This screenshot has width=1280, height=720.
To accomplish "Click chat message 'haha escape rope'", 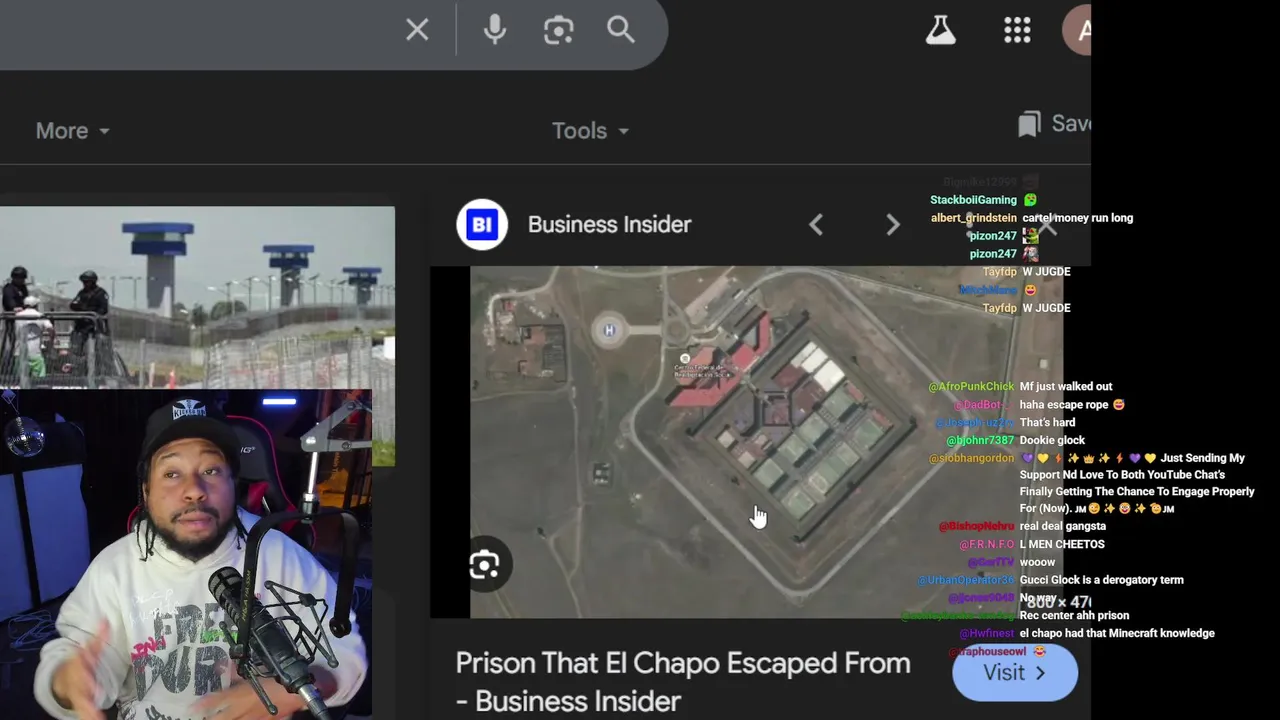I will click(1066, 405).
